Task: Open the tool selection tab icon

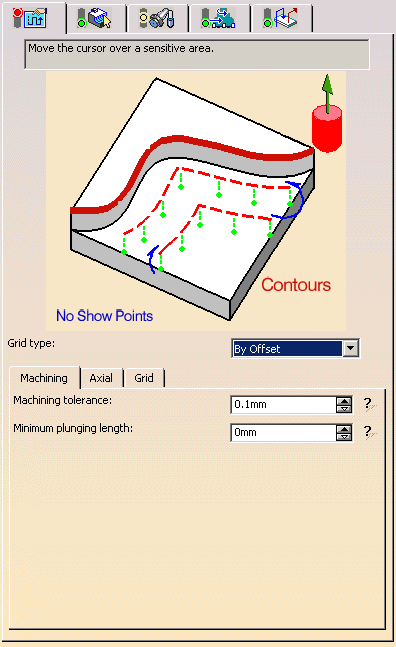Action: tap(157, 18)
